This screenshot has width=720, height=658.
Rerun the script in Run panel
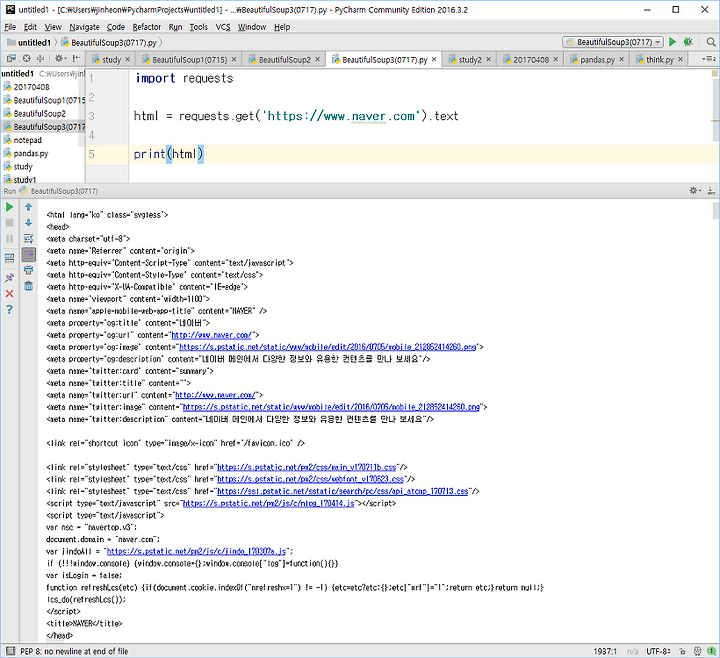pyautogui.click(x=9, y=207)
